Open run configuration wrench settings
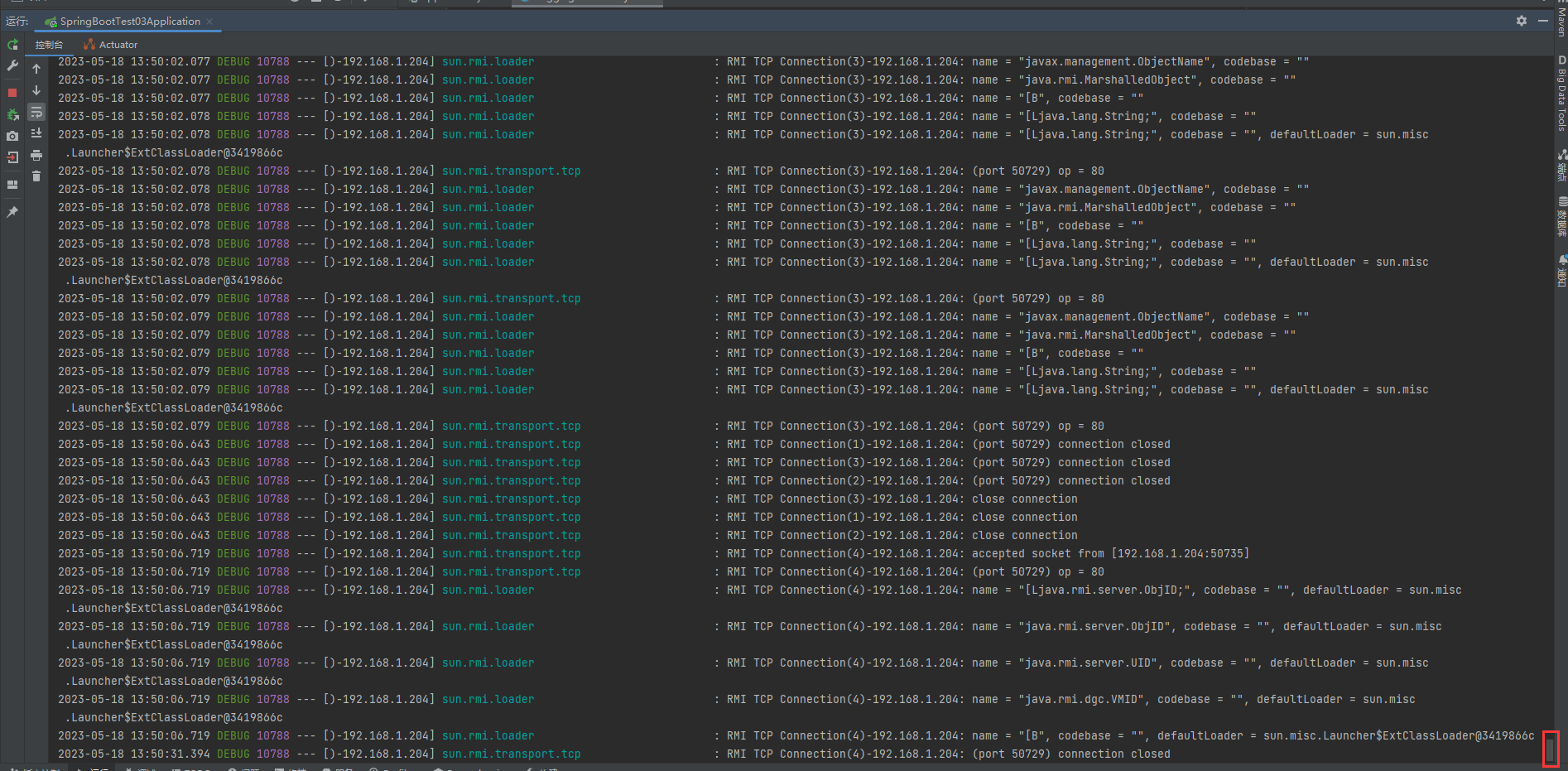The width and height of the screenshot is (1568, 771). [x=12, y=65]
